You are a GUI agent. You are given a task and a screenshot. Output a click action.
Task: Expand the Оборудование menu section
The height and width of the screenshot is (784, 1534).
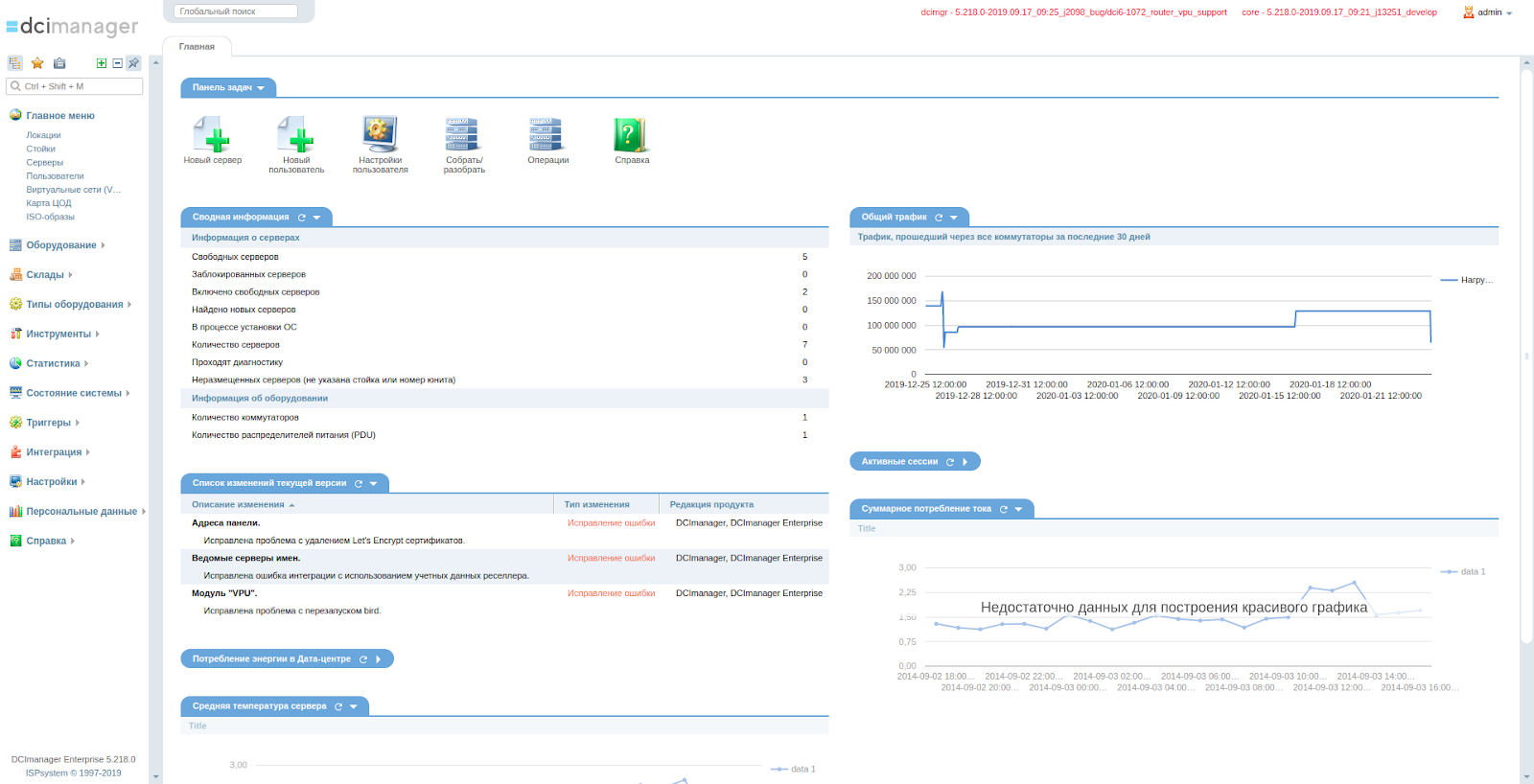61,245
